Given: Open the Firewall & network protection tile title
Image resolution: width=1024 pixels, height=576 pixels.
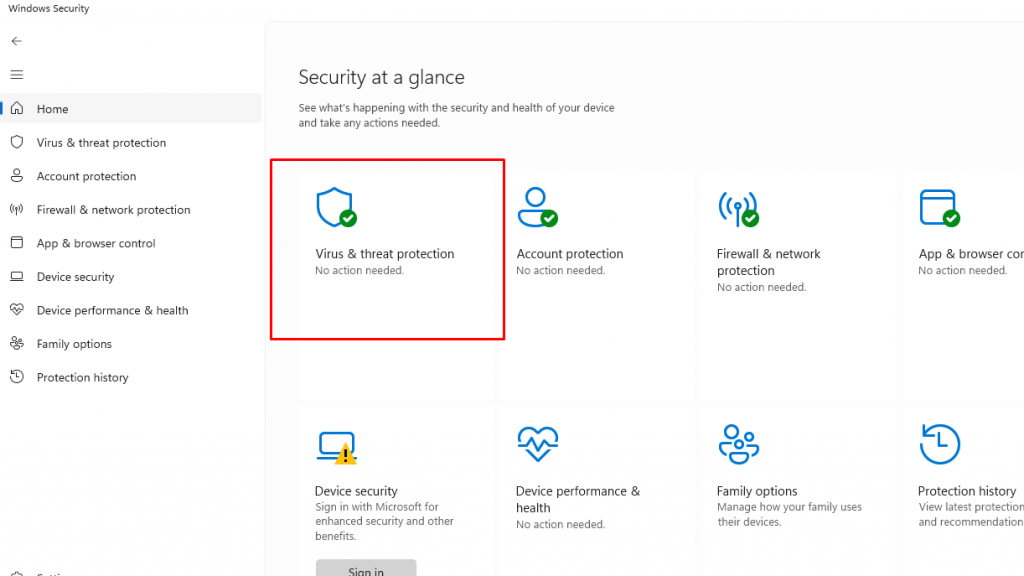Looking at the screenshot, I should point(769,262).
